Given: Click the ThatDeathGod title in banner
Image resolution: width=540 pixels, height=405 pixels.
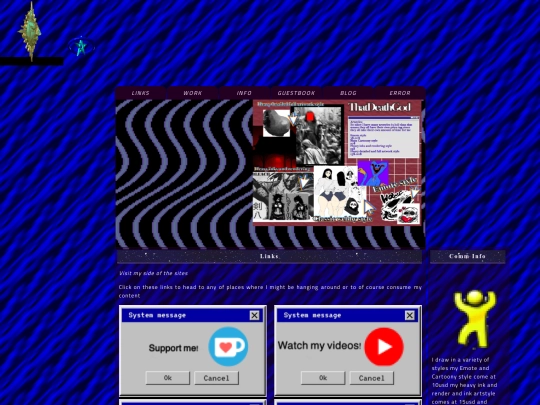Looking at the screenshot, I should click(x=380, y=107).
